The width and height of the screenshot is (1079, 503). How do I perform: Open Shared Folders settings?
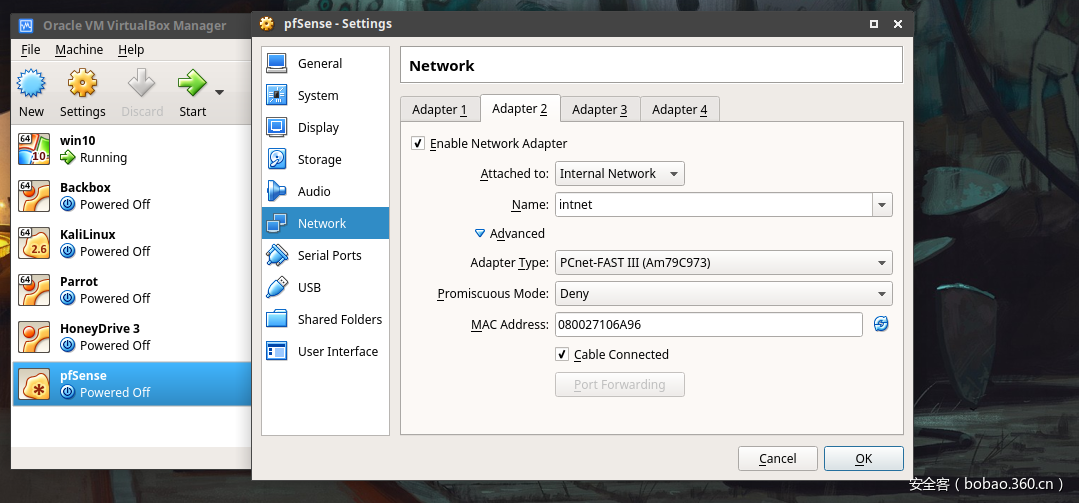[339, 319]
